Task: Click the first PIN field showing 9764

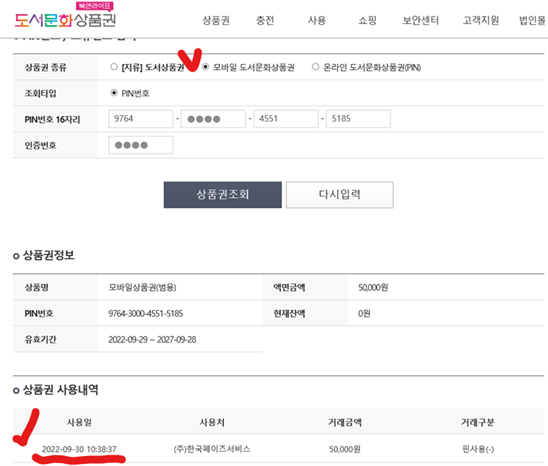Action: [141, 119]
